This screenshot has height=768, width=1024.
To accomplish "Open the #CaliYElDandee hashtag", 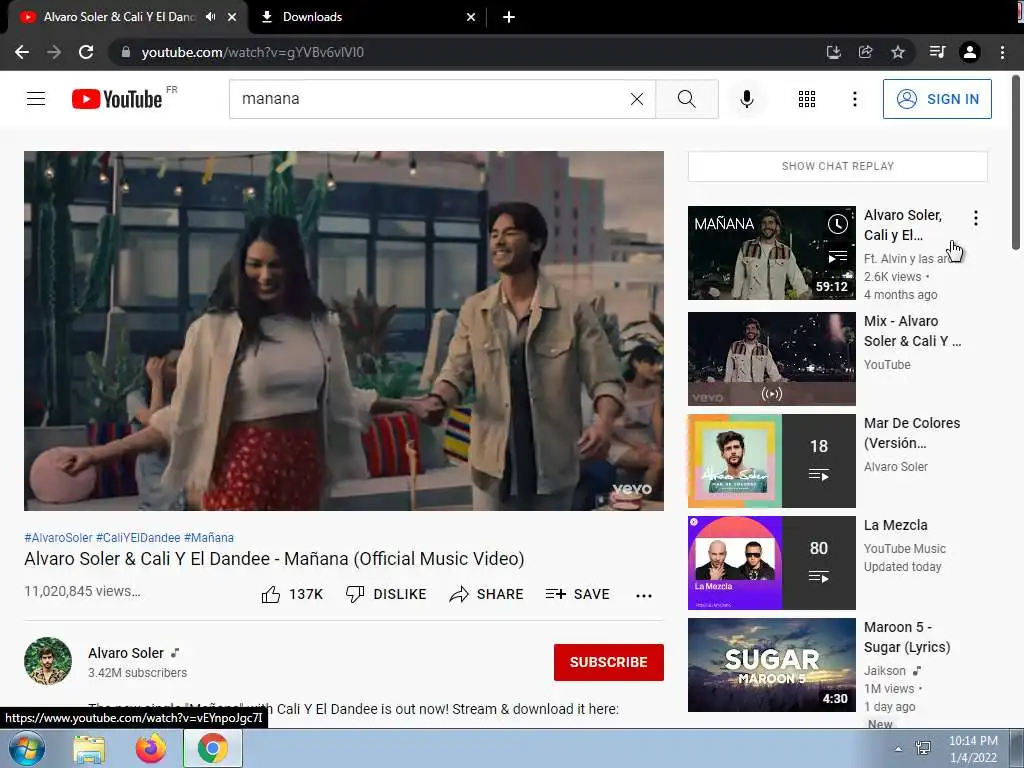I will tap(138, 537).
